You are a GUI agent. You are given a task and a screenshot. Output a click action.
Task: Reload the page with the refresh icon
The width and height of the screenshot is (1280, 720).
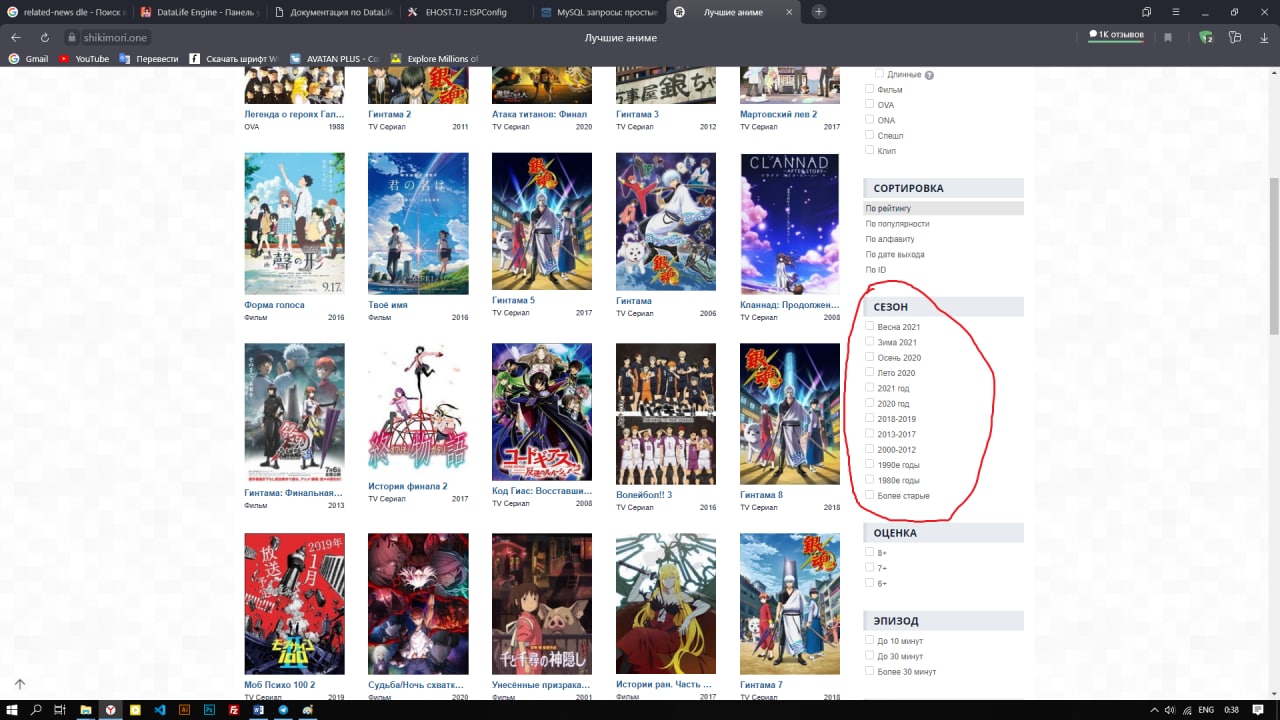coord(44,37)
